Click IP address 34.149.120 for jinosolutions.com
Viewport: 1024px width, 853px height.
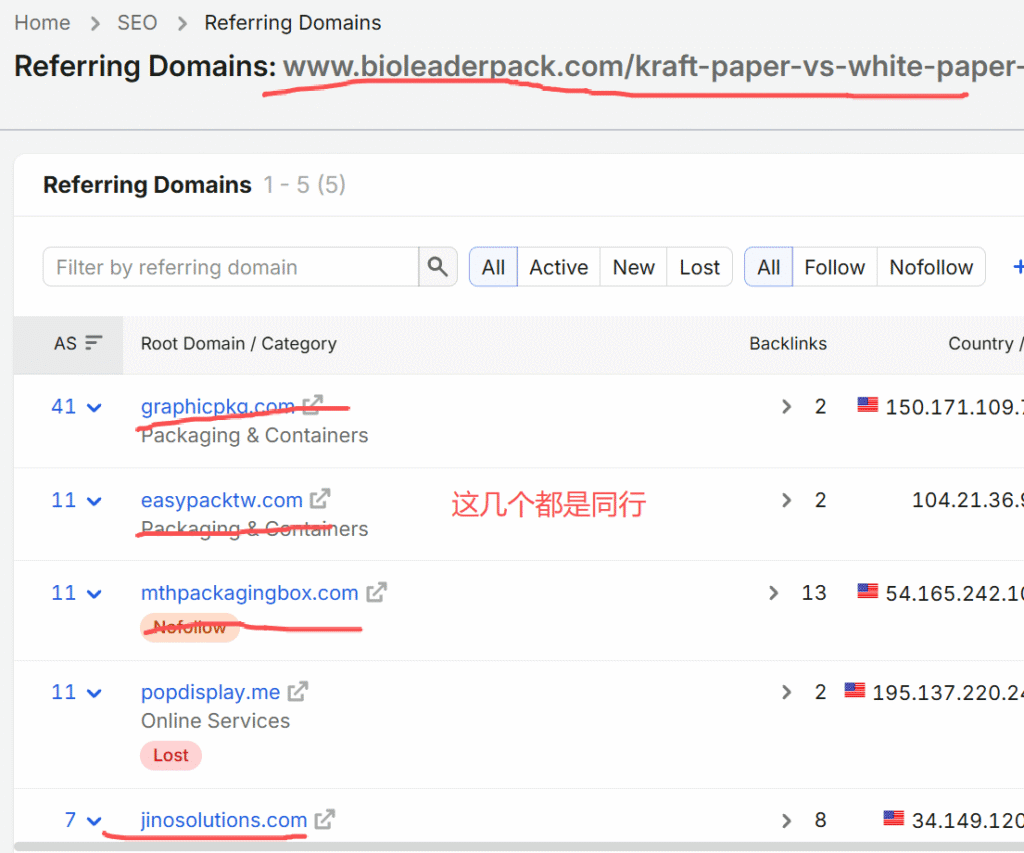tap(967, 820)
